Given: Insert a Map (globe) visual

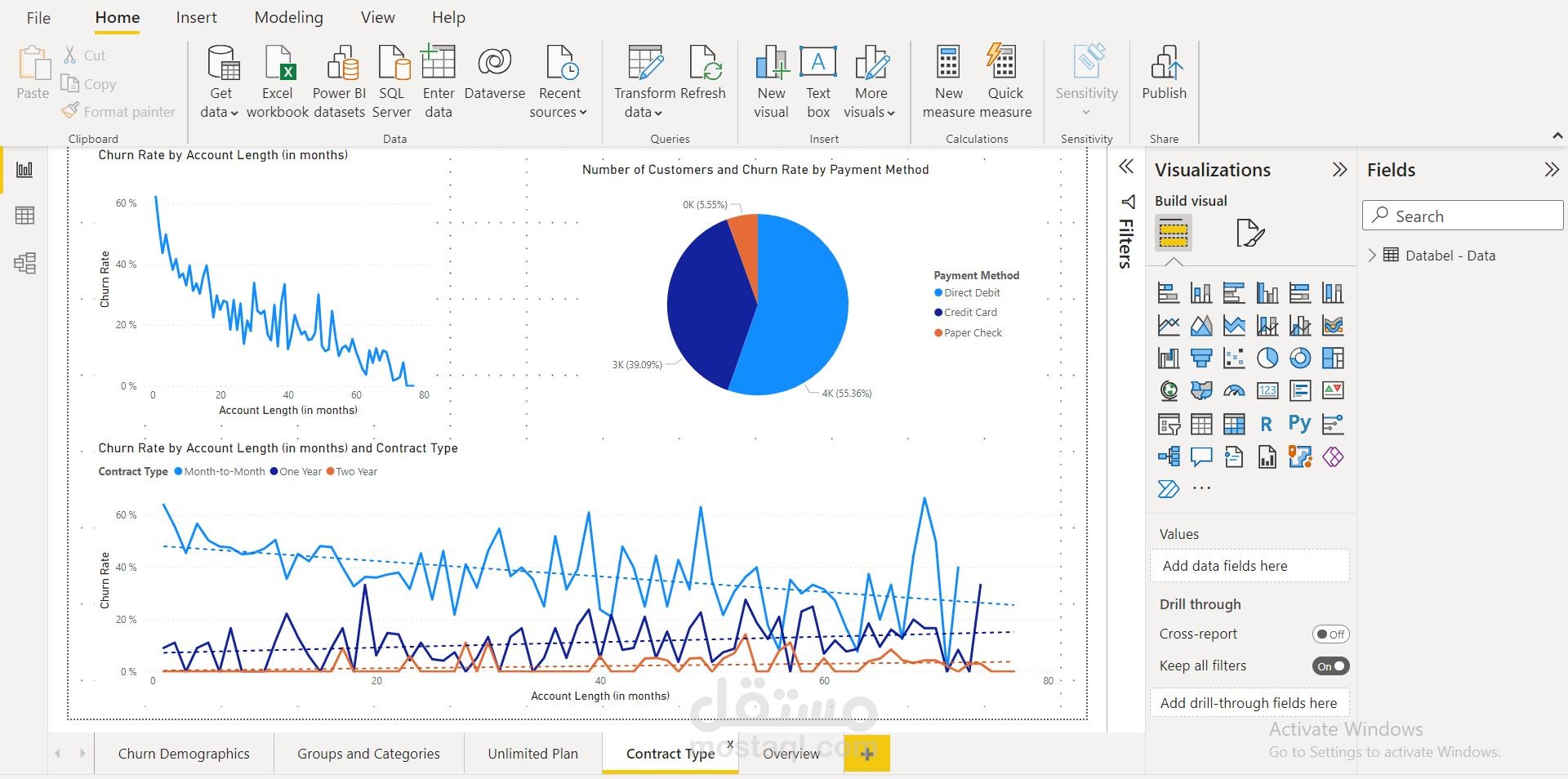Looking at the screenshot, I should tap(1169, 391).
